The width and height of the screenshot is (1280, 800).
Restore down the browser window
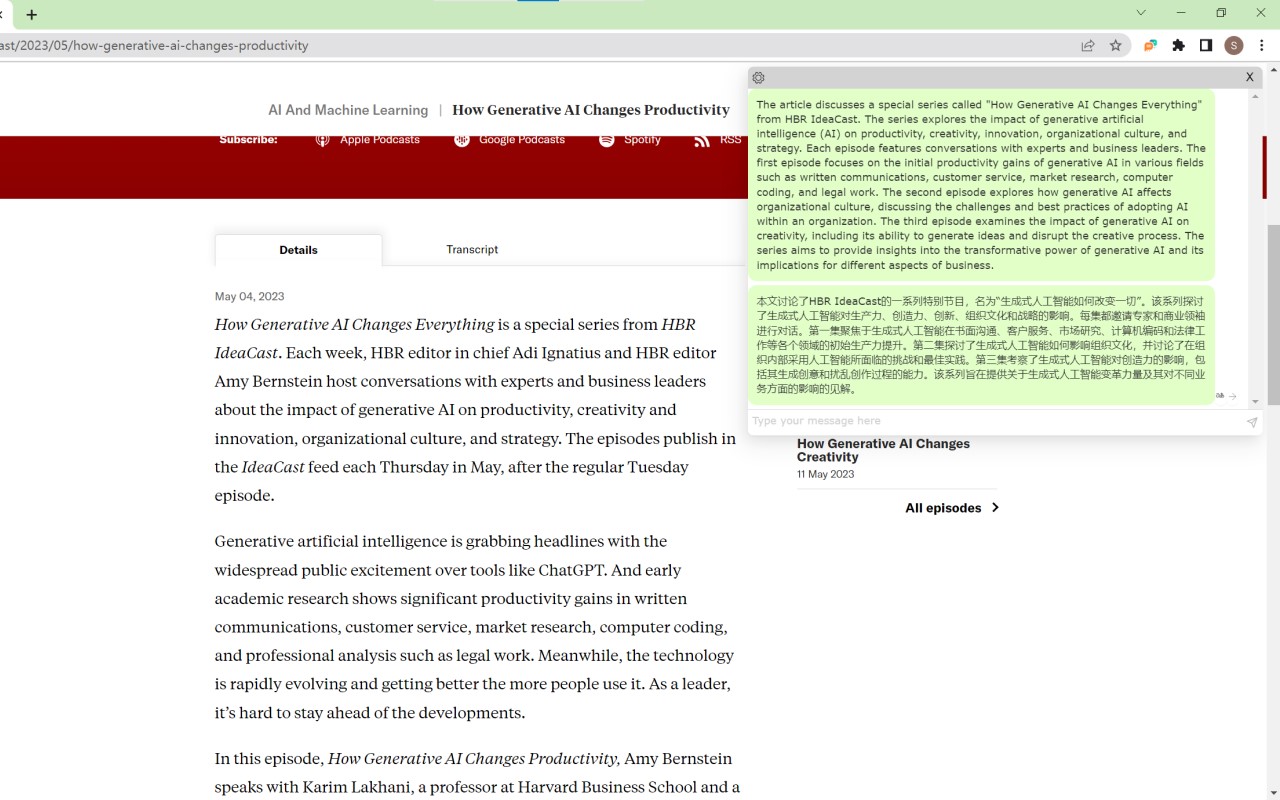point(1221,13)
